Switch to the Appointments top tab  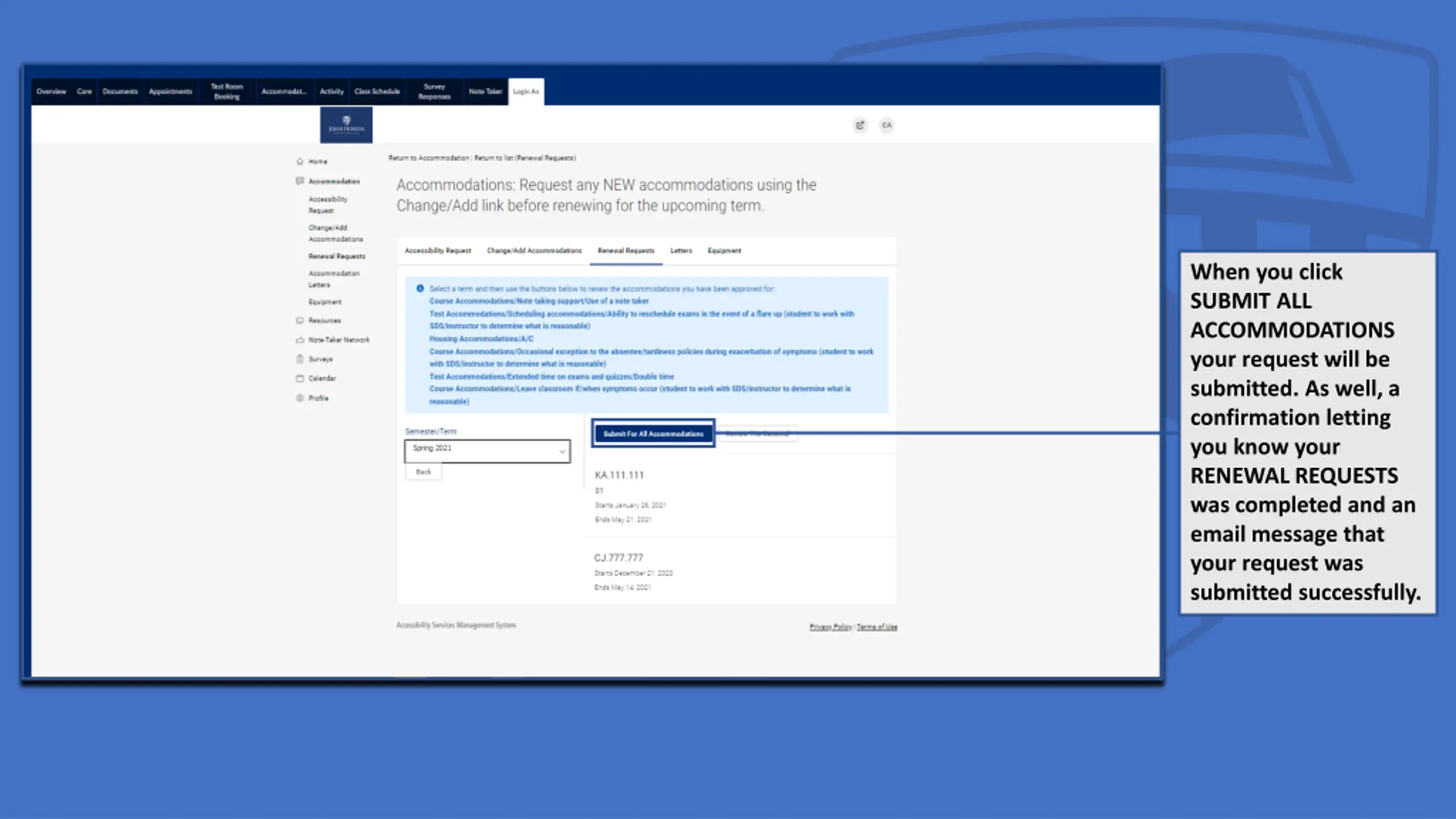(x=171, y=92)
